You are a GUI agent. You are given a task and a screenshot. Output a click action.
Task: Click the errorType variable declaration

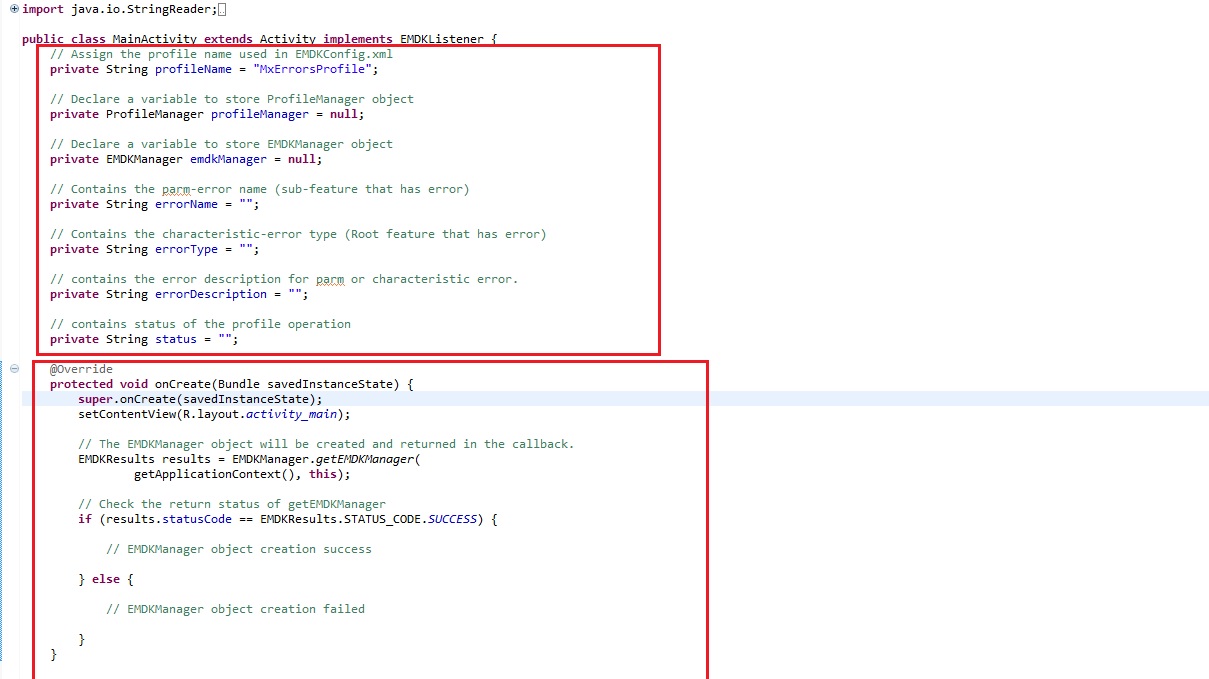[x=182, y=249]
